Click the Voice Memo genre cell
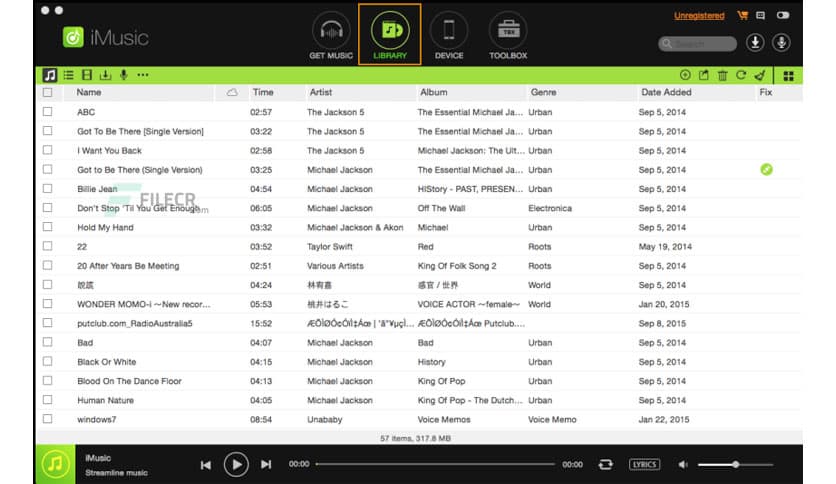This screenshot has width=836, height=484. pos(552,420)
